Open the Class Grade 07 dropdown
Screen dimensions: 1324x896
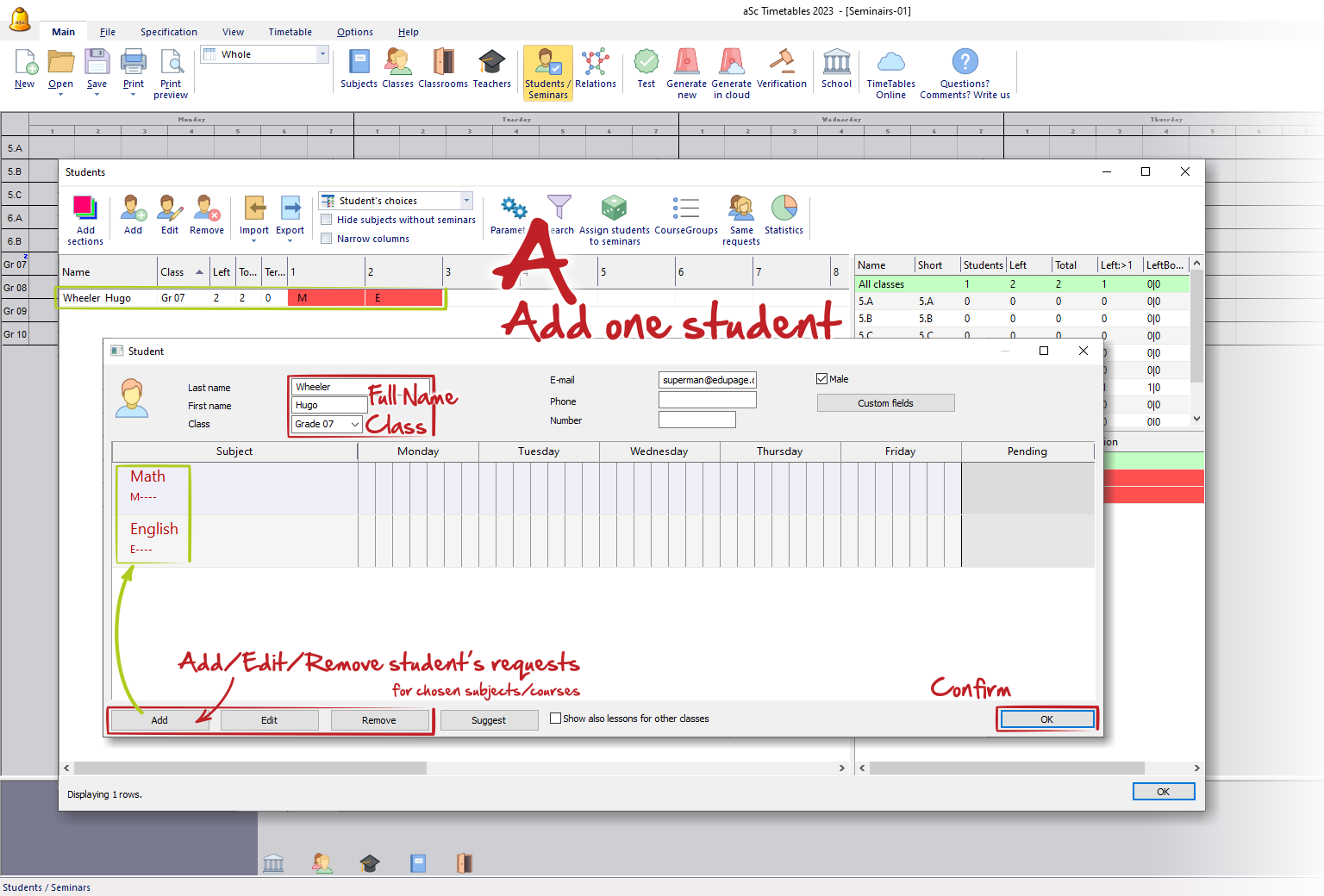[354, 424]
